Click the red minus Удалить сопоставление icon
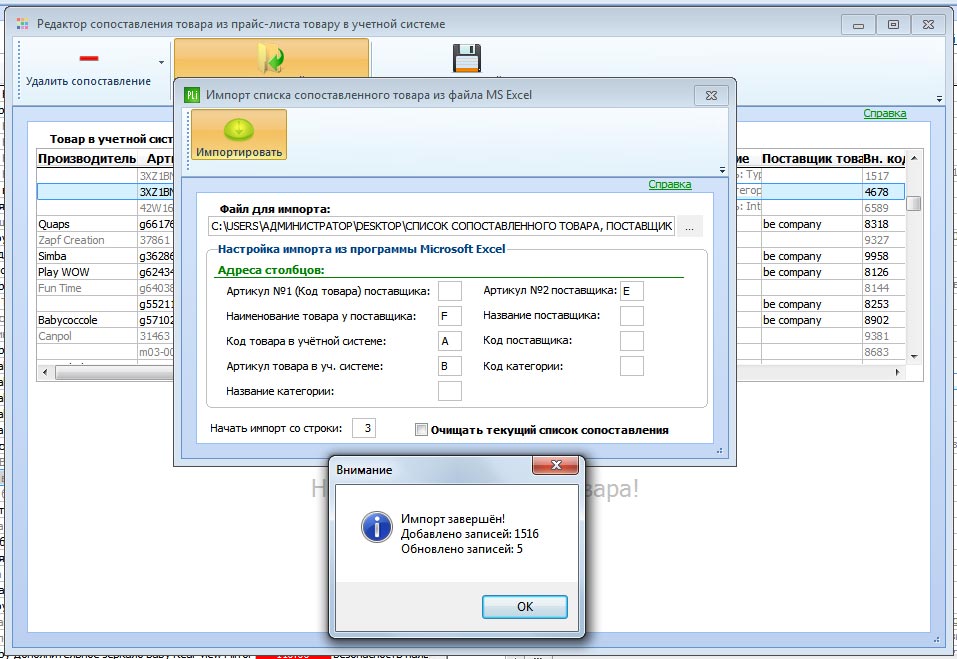This screenshot has width=957, height=659. [x=88, y=58]
